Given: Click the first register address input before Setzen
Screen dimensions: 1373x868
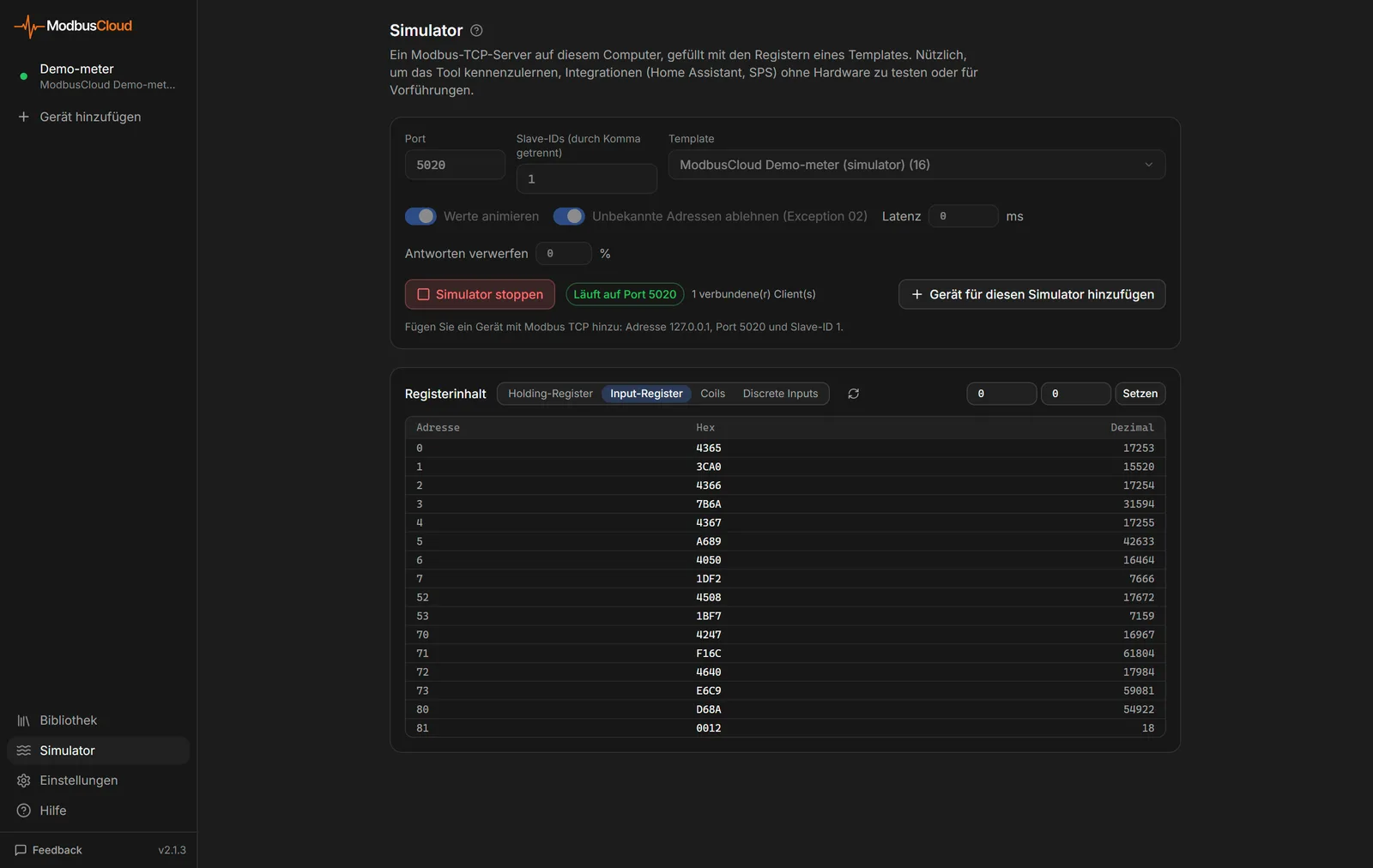Looking at the screenshot, I should (1001, 394).
